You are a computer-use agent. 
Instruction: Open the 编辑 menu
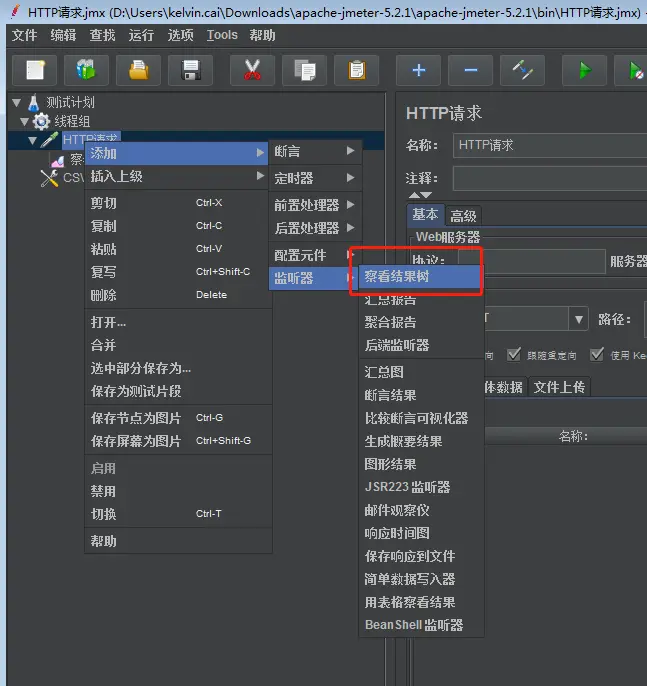pos(63,35)
